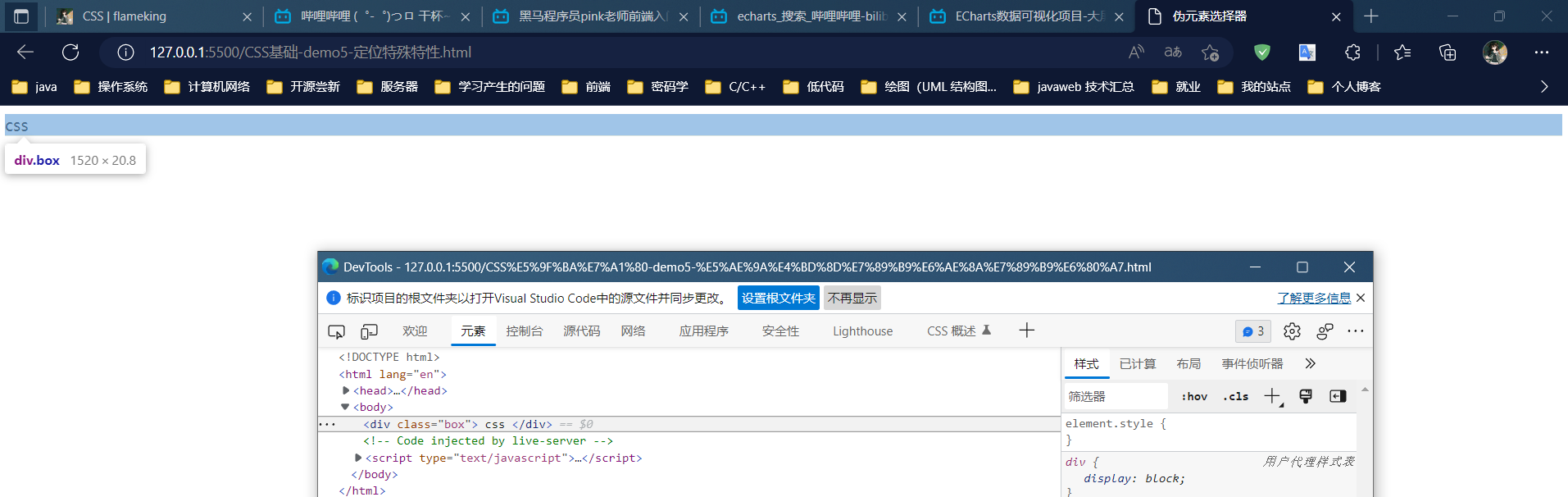1568x497 pixels.
Task: Open the user profile avatar
Action: 1495,52
